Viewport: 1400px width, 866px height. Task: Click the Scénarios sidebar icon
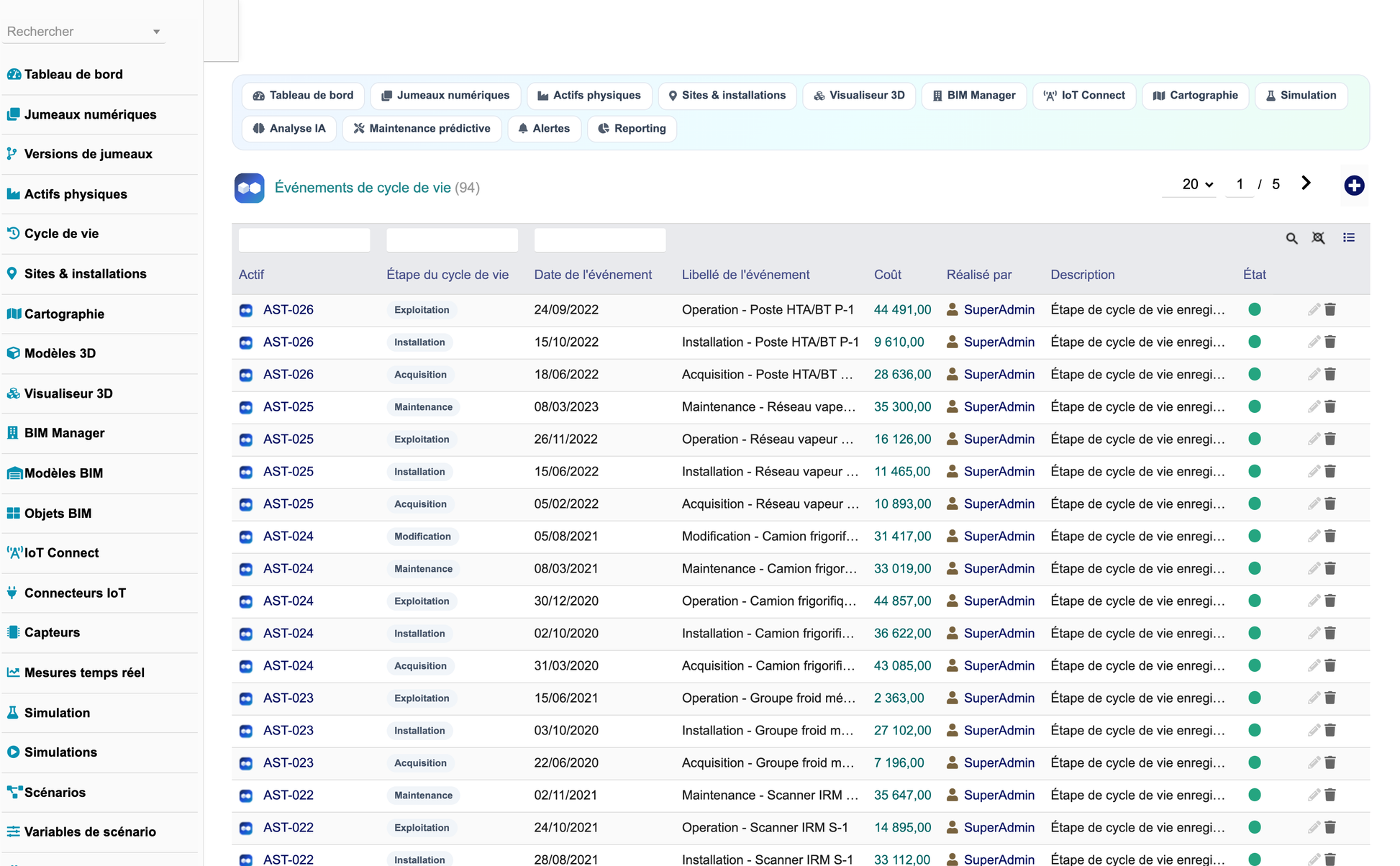point(14,792)
